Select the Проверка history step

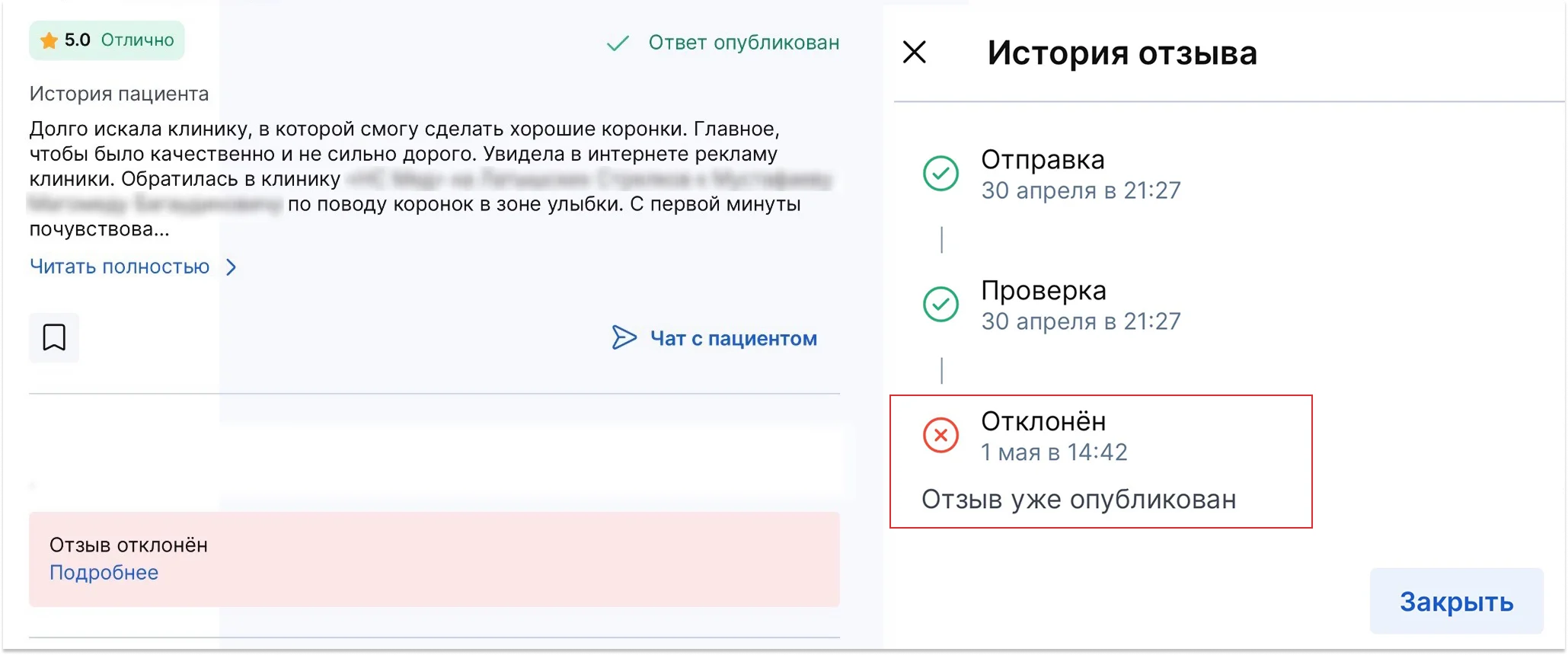click(1081, 305)
